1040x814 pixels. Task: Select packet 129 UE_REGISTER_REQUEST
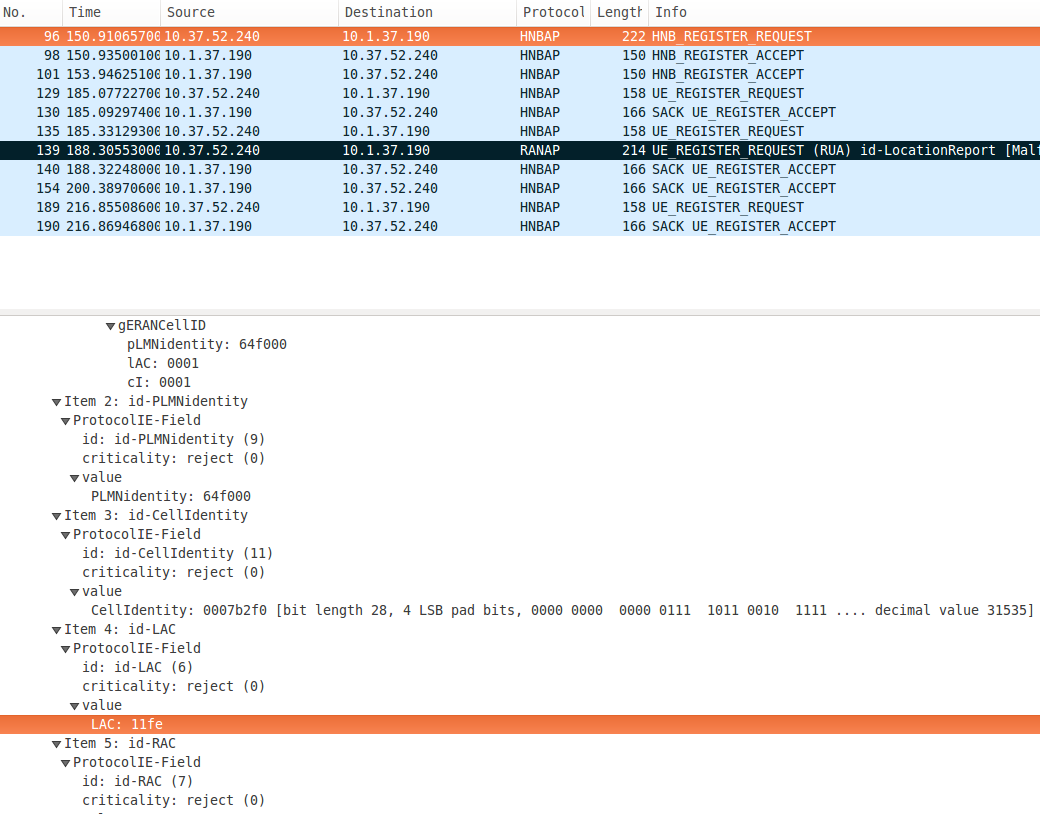(x=520, y=94)
